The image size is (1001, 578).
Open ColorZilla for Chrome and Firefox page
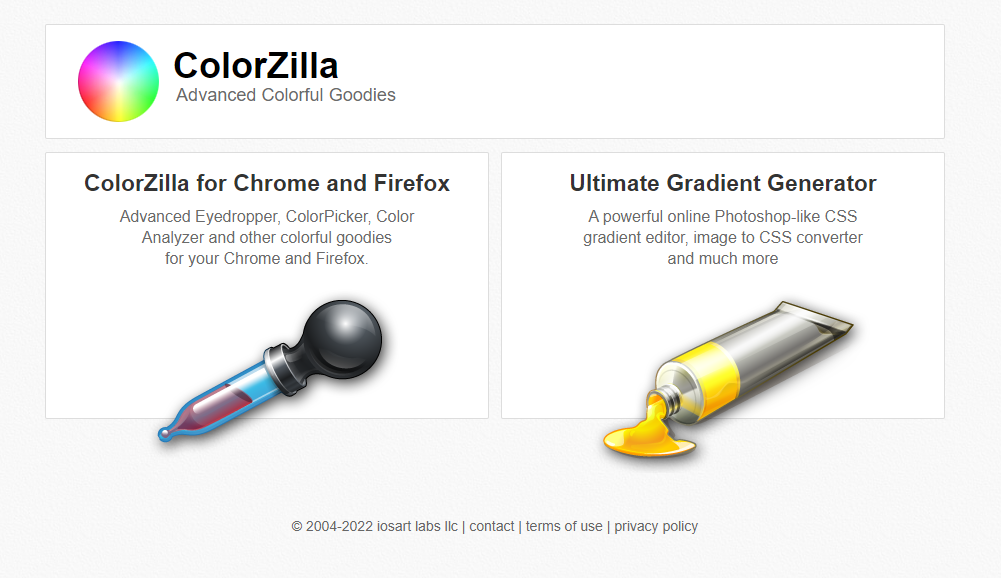[266, 183]
